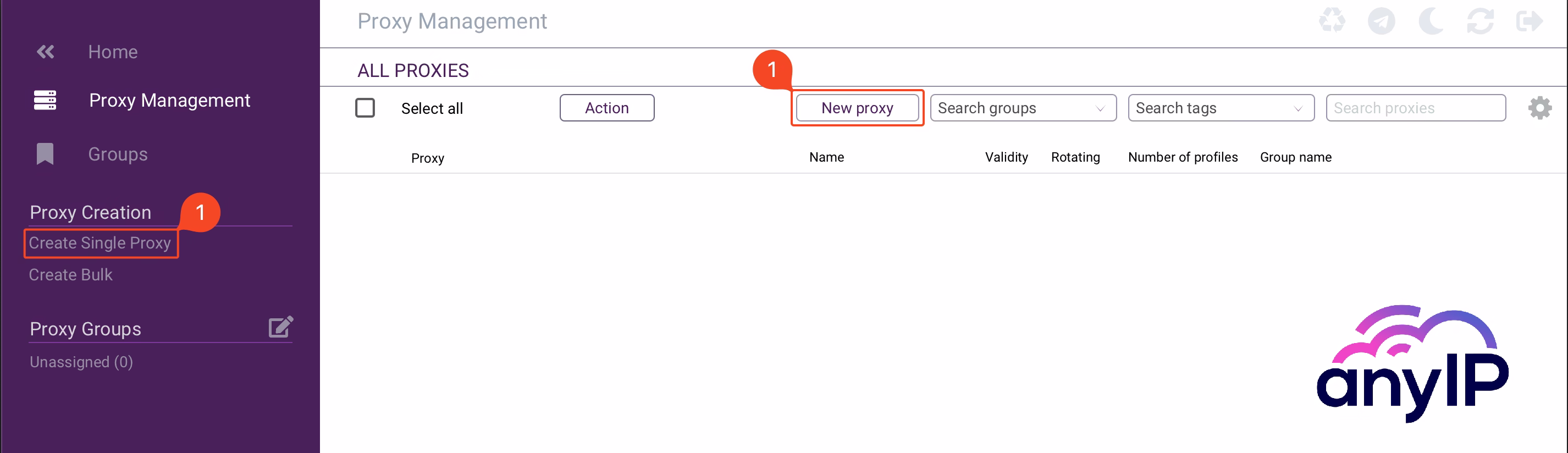Viewport: 1568px width, 453px height.
Task: Edit Proxy Groups with the pencil icon
Action: tap(280, 327)
